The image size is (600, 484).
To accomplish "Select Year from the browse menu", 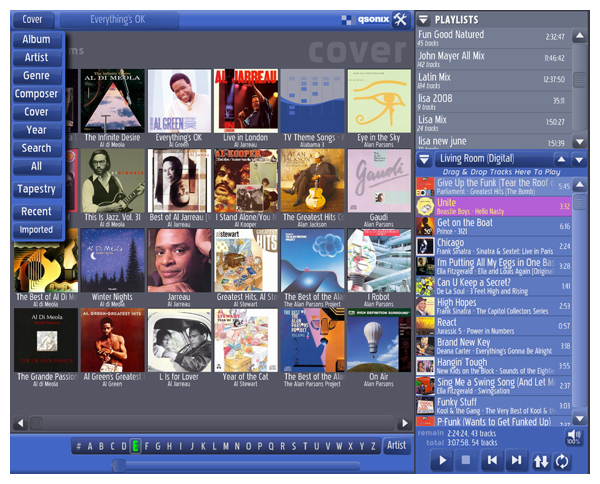I will (37, 130).
